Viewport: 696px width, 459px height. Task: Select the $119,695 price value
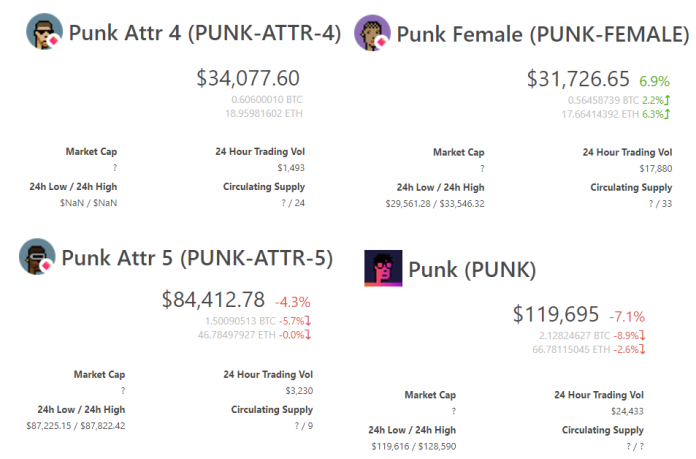[556, 314]
